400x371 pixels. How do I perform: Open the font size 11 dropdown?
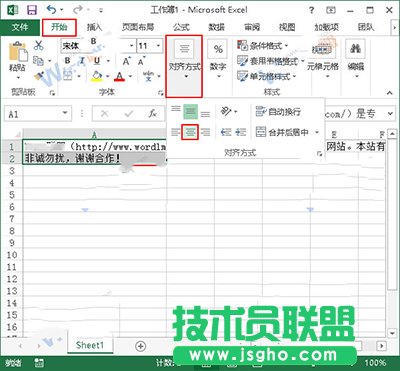tap(159, 46)
